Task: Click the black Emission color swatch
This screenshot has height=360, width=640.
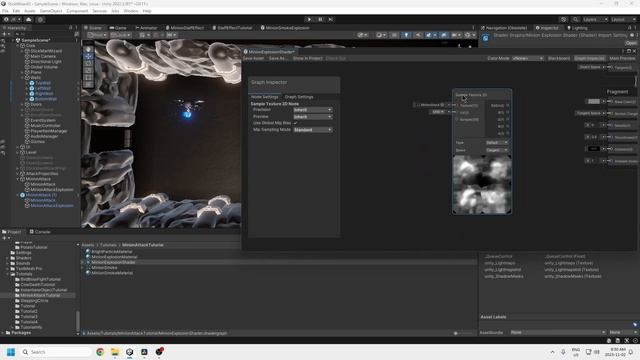Action: tap(594, 149)
